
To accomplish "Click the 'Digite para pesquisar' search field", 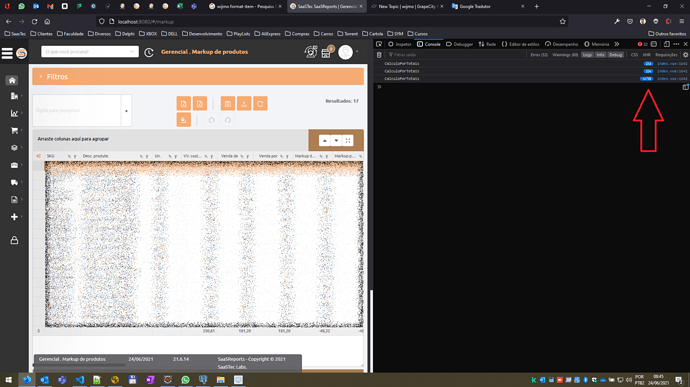I will (77, 111).
